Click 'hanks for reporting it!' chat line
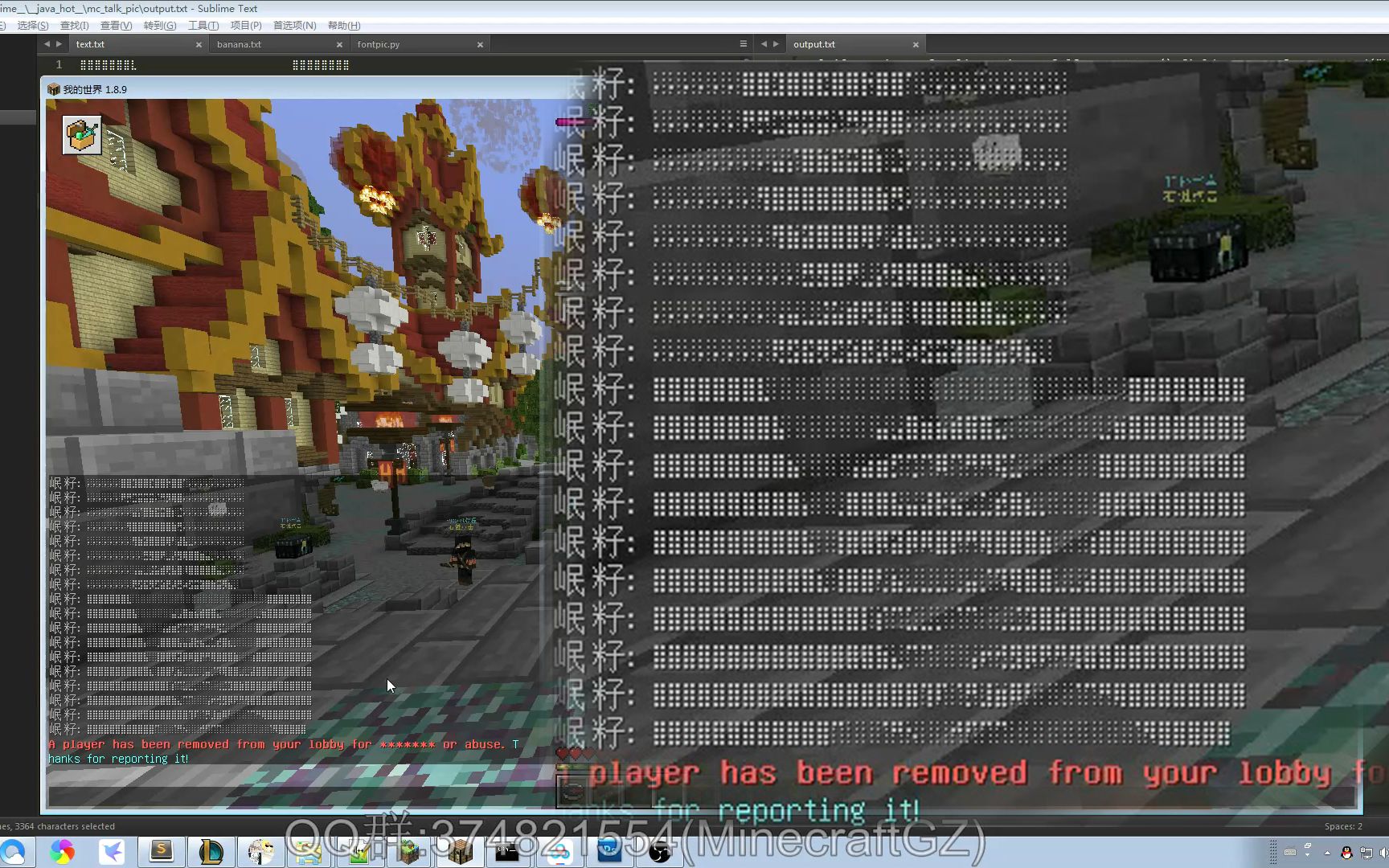 coord(118,759)
